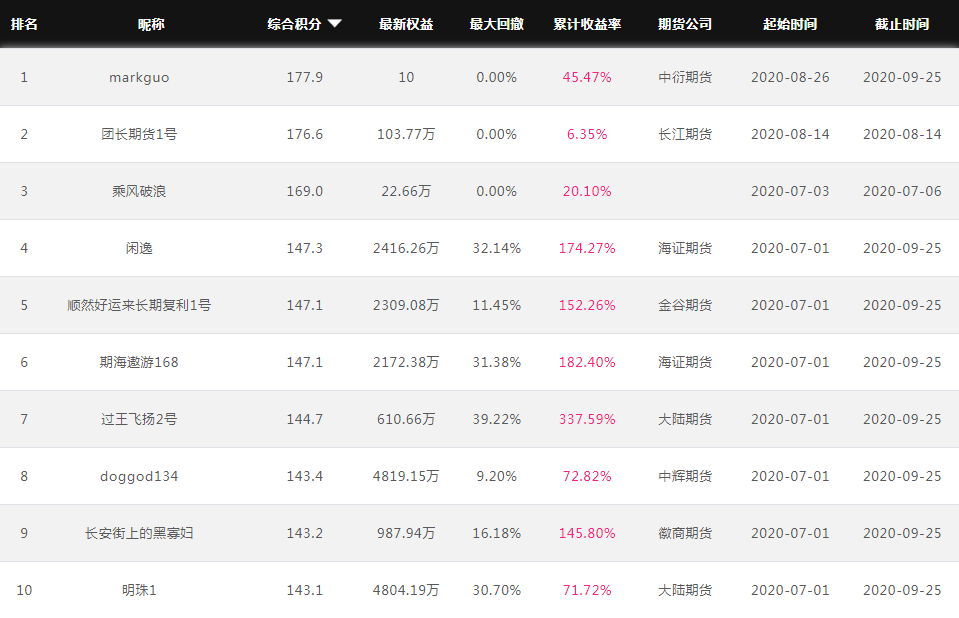Viewport: 959px width, 618px height.
Task: Select the 排名 column header
Action: tap(24, 24)
